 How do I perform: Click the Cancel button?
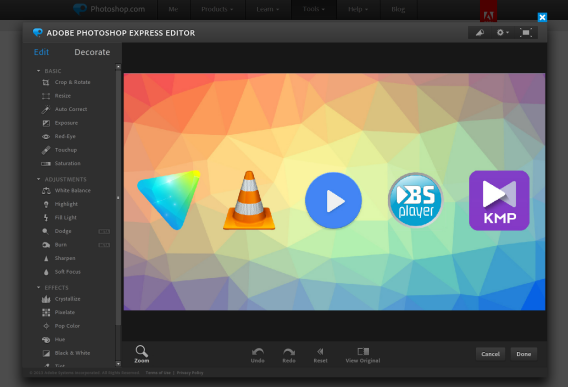[x=490, y=354]
